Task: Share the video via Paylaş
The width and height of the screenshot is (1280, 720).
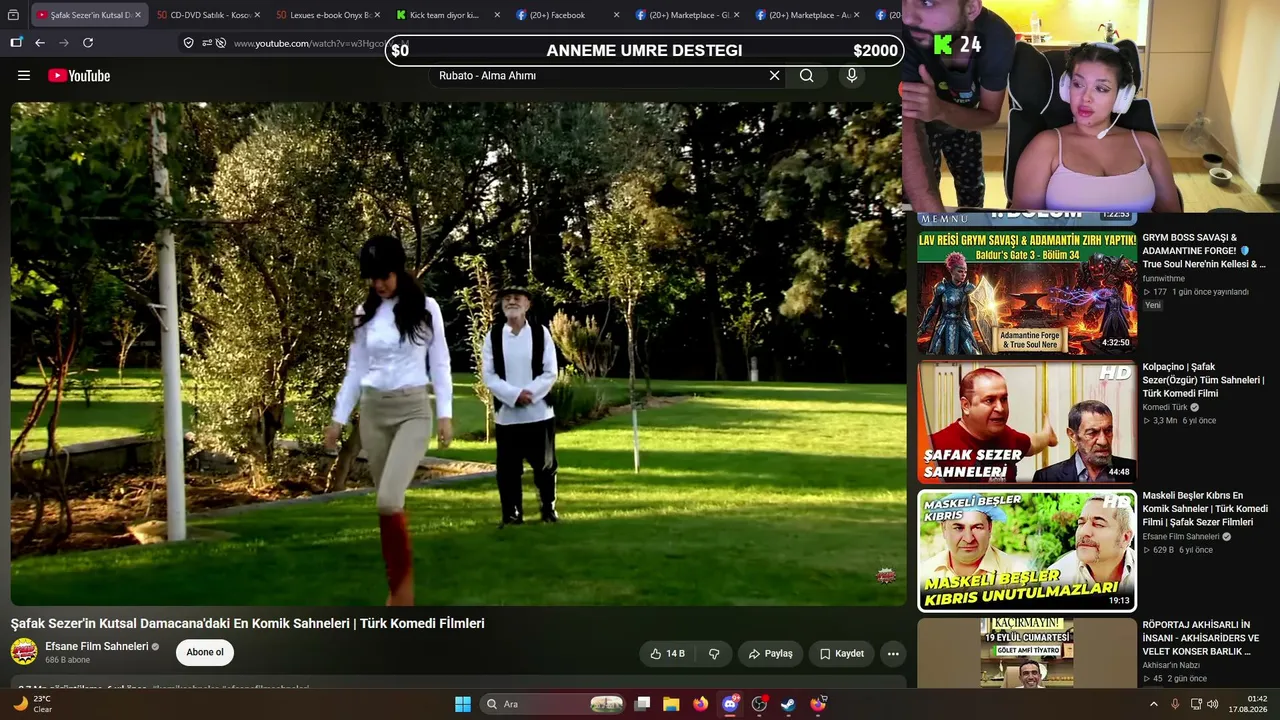Action: (770, 654)
